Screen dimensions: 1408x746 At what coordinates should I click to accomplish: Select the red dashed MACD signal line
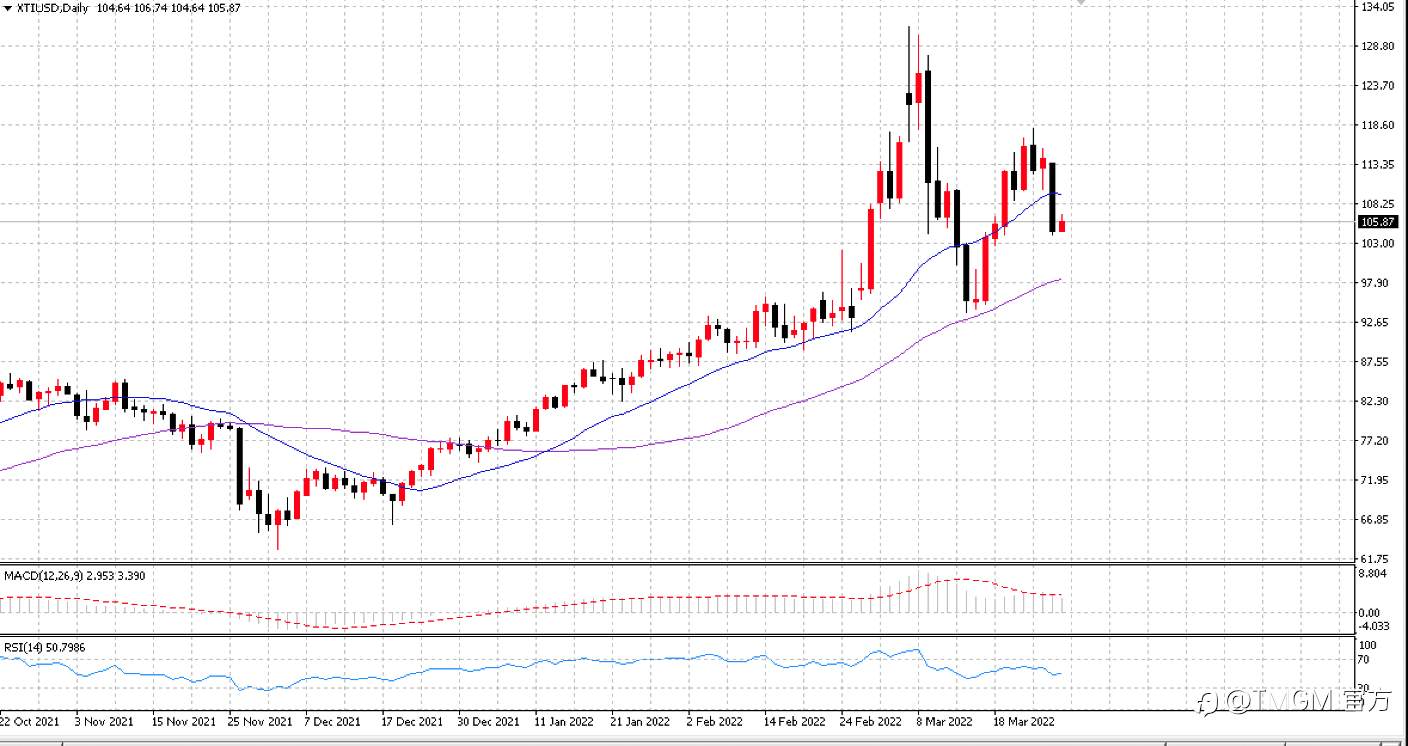500,612
